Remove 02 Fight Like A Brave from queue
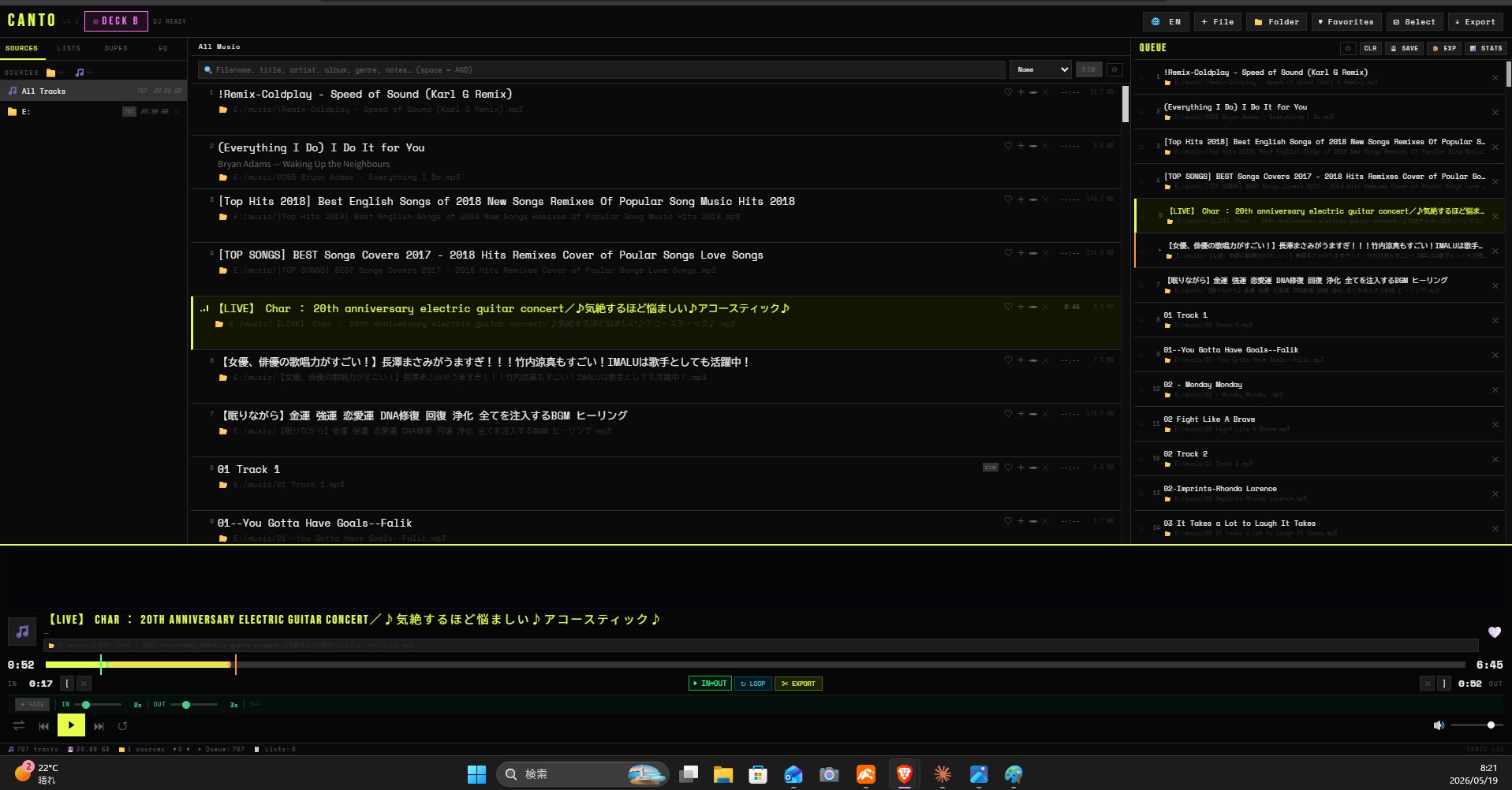Image resolution: width=1512 pixels, height=790 pixels. tap(1495, 425)
